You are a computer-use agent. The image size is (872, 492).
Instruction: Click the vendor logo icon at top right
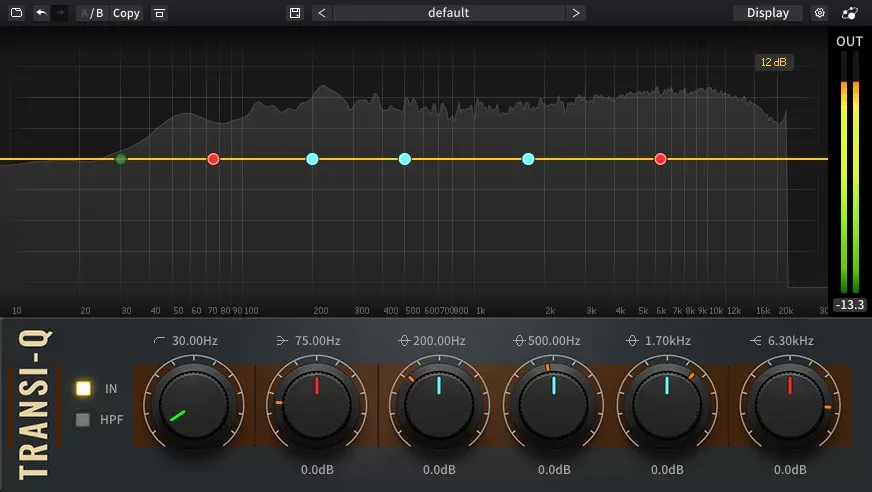(850, 13)
